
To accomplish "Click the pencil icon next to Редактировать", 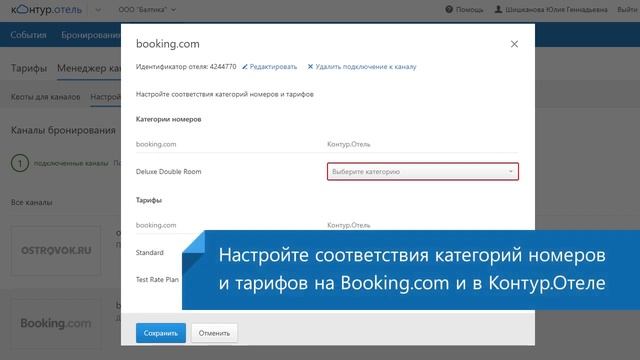I will pyautogui.click(x=244, y=67).
